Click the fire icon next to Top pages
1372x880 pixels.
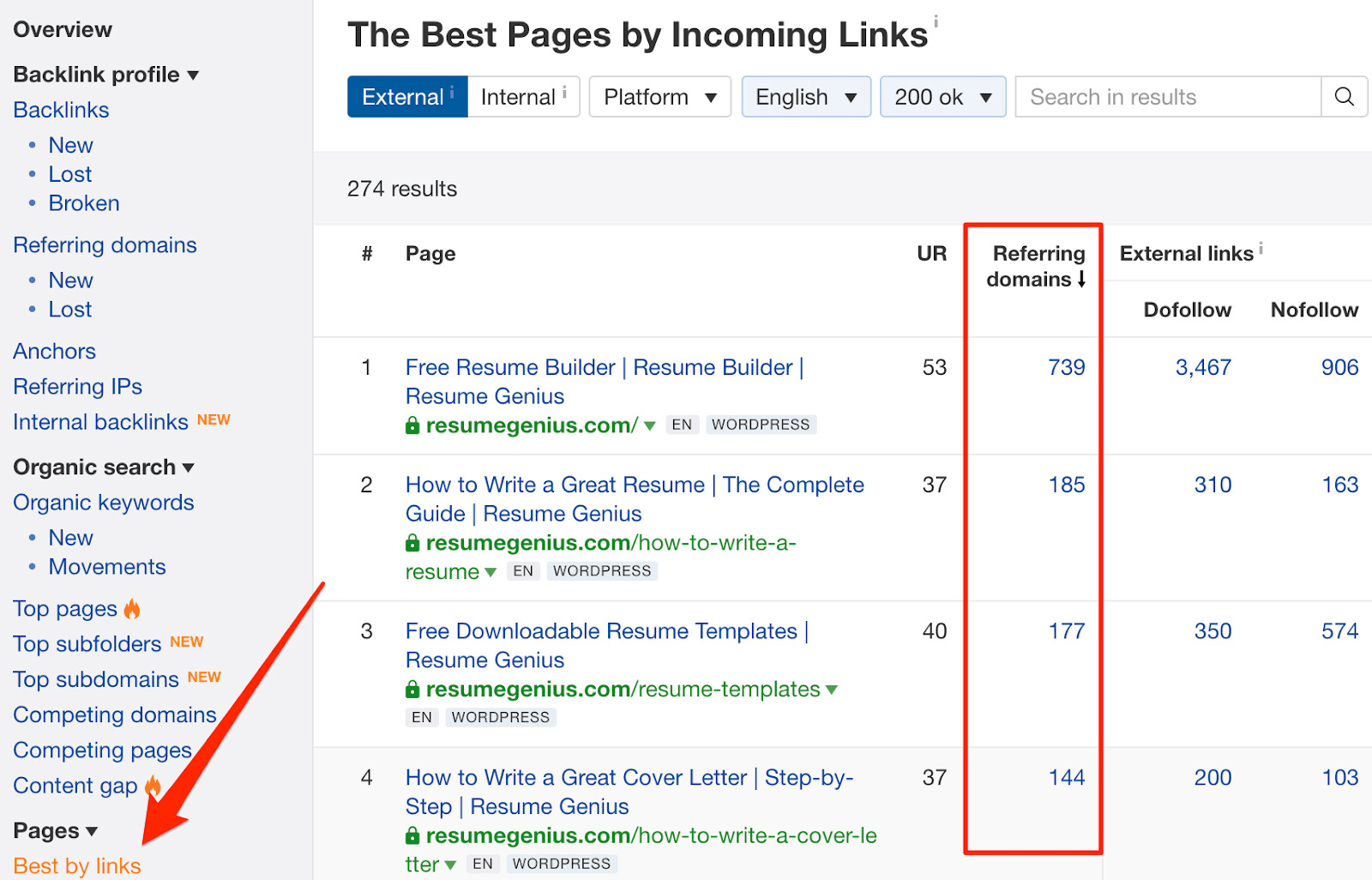[x=132, y=609]
